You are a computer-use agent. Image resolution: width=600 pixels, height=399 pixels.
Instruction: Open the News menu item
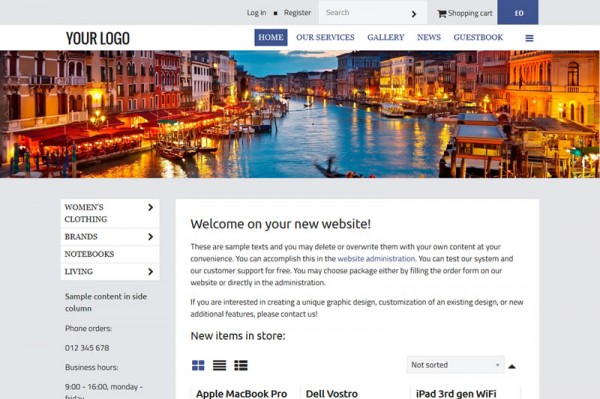click(x=429, y=37)
